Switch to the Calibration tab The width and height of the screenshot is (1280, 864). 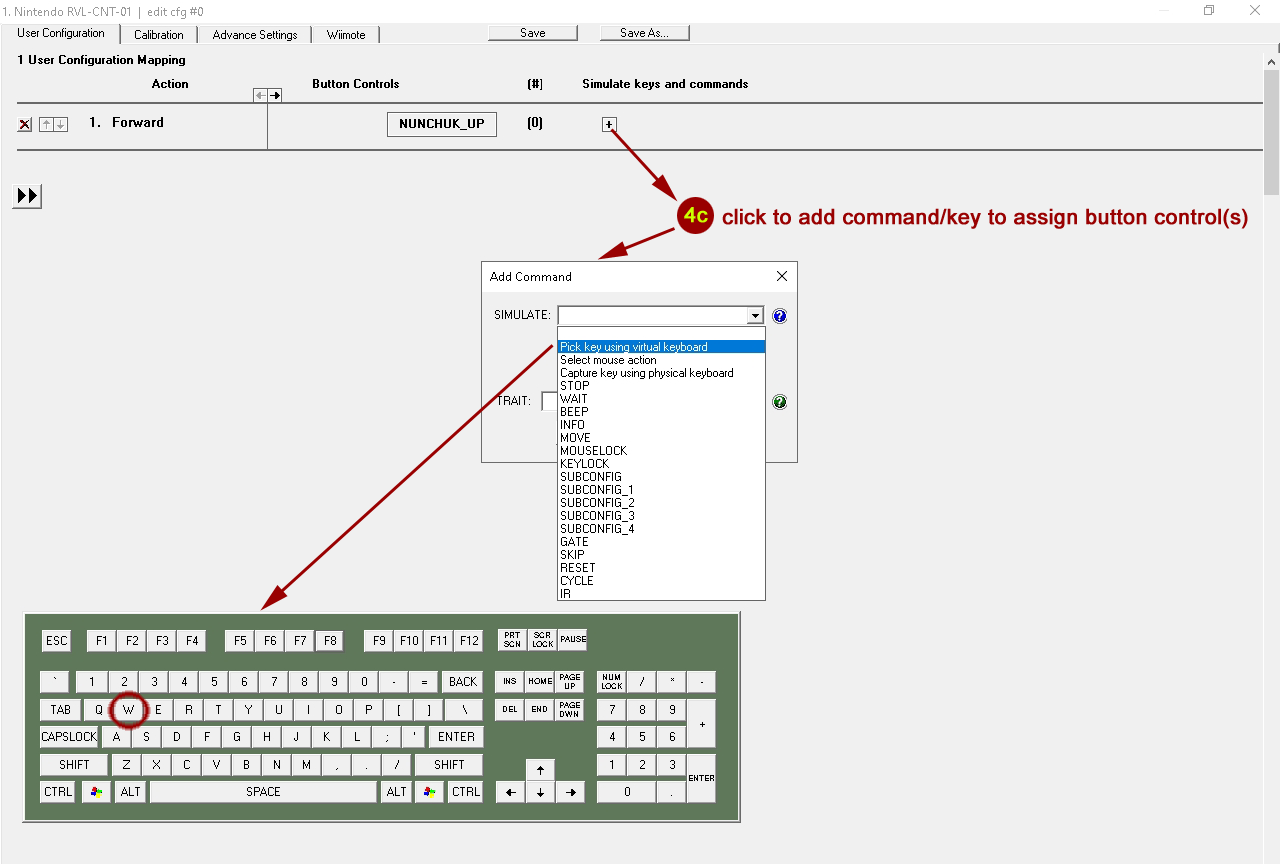click(158, 35)
